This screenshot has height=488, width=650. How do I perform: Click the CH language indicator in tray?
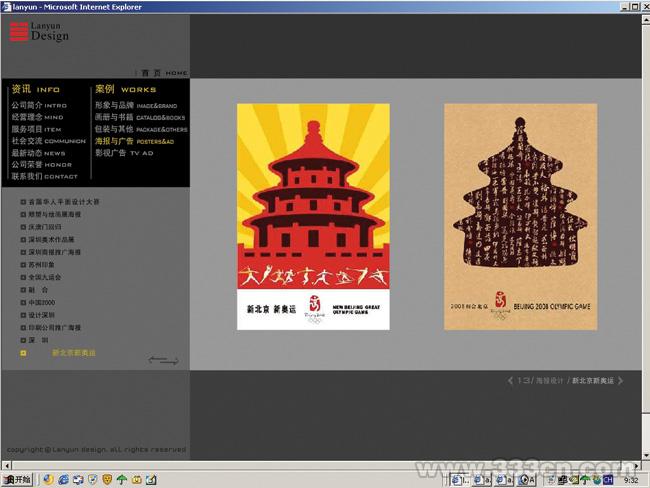(x=607, y=480)
